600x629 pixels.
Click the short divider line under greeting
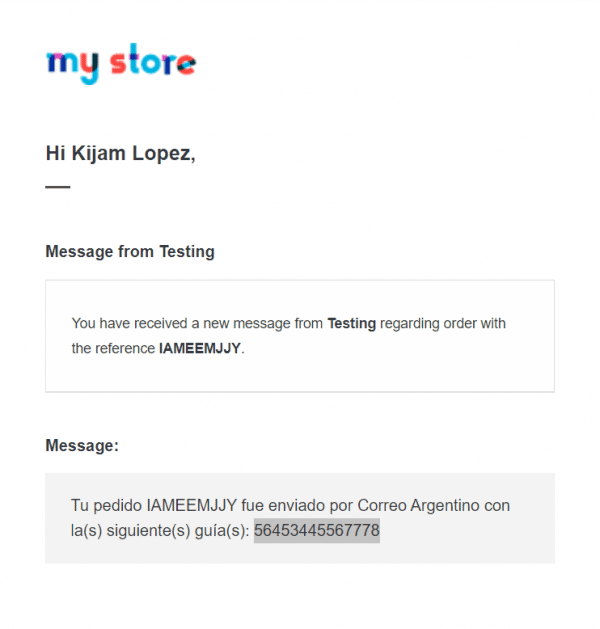[58, 187]
